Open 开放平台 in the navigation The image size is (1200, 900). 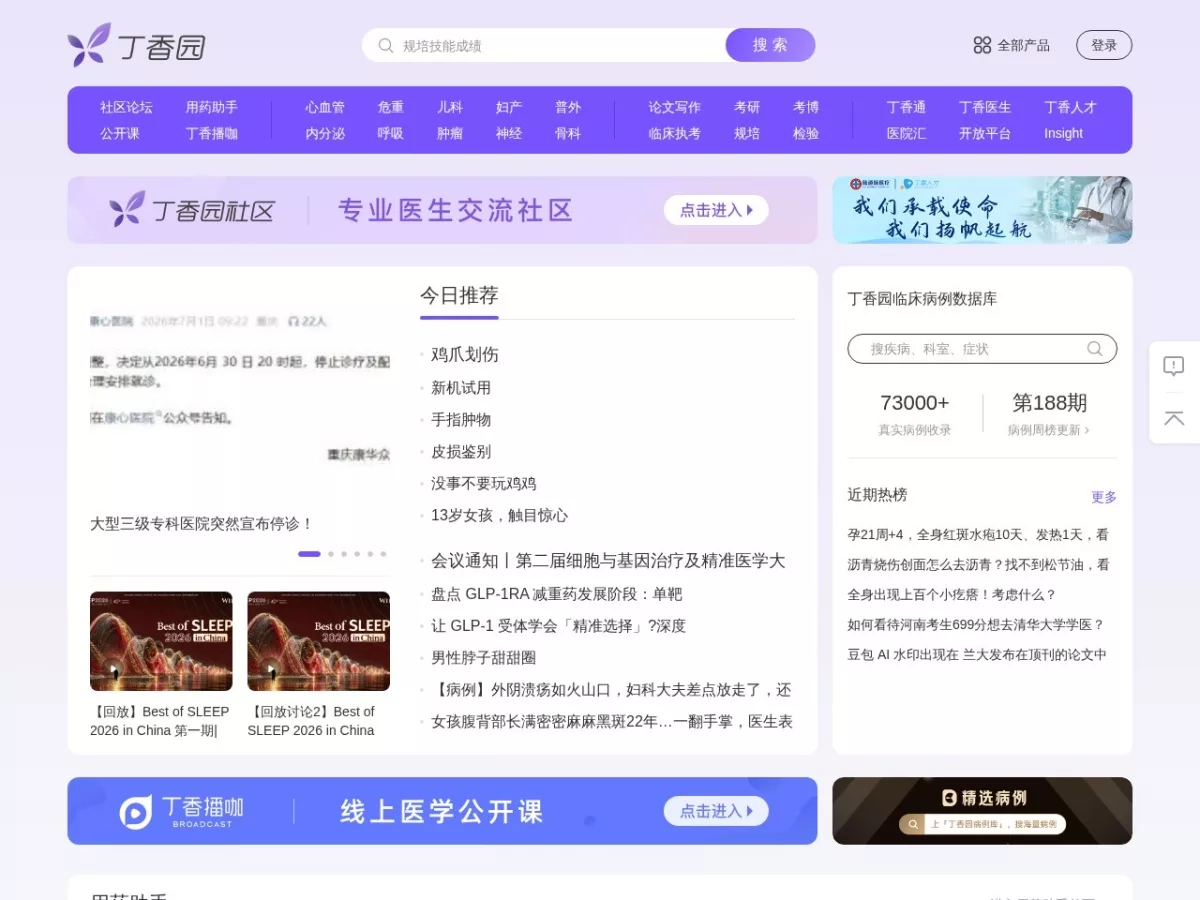(985, 133)
